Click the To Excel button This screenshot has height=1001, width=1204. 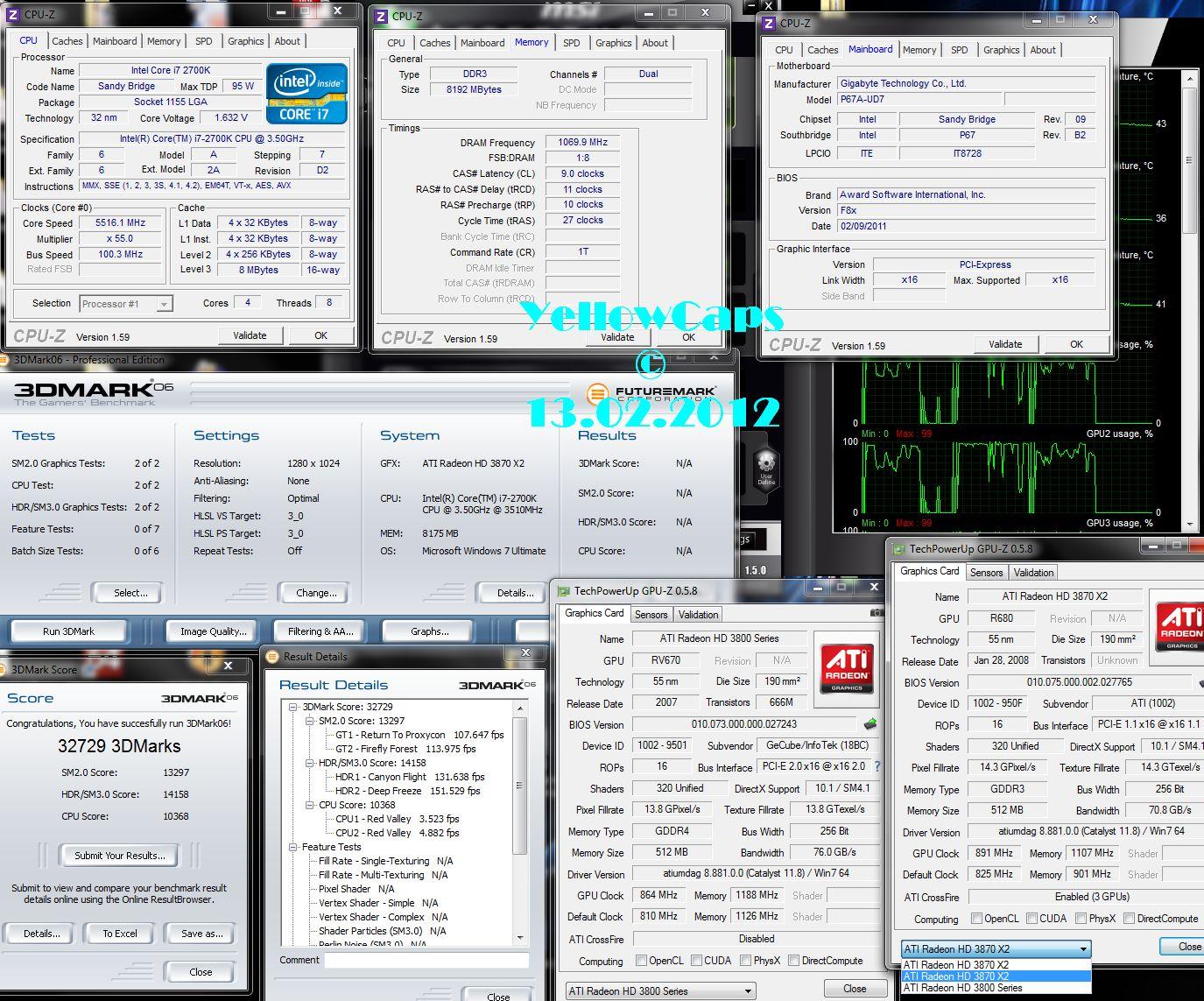tap(120, 934)
